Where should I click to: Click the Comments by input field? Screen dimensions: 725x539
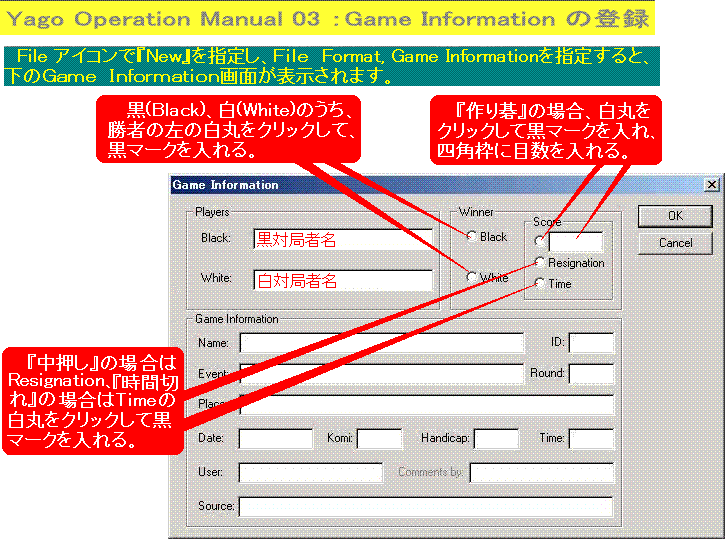542,472
